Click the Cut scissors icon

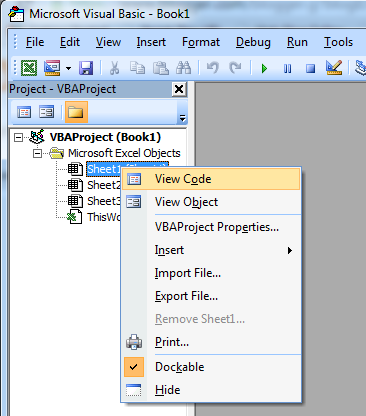(x=114, y=68)
